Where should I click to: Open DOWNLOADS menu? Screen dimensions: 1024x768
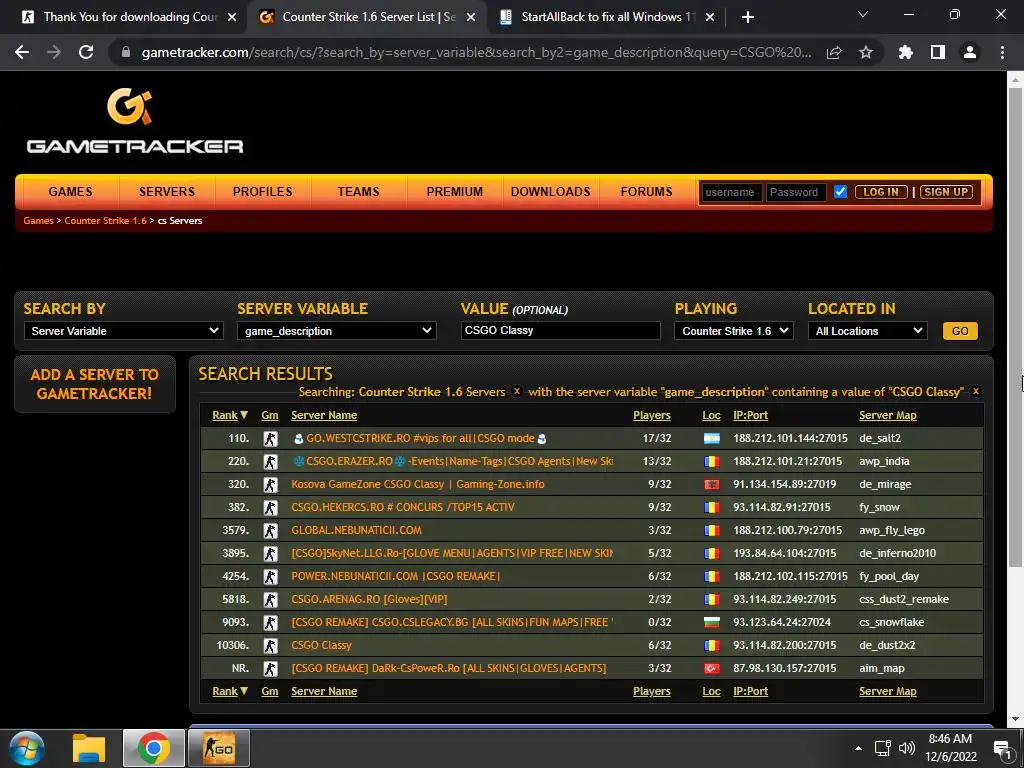(x=551, y=192)
